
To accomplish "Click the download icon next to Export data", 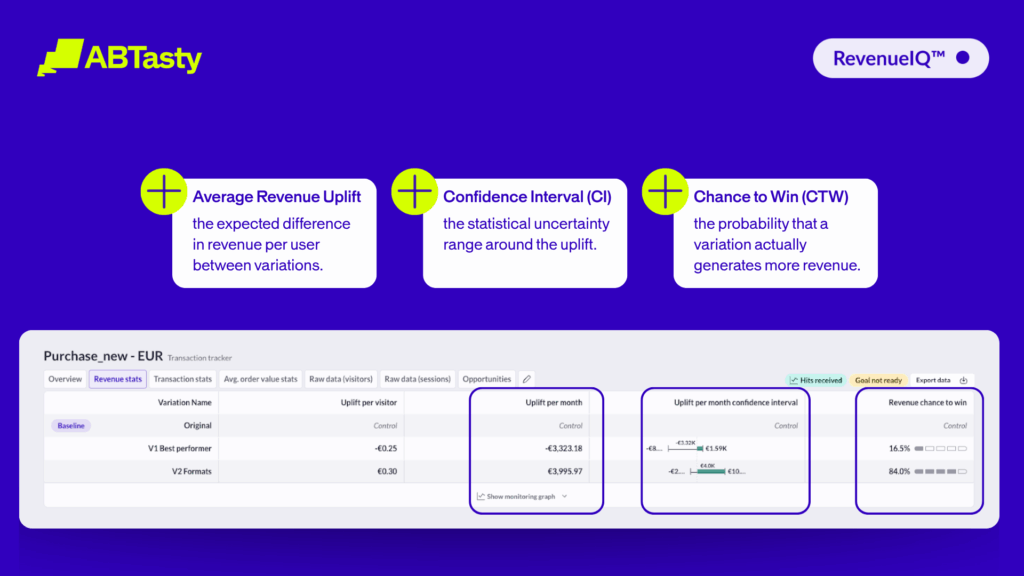I will pos(963,380).
